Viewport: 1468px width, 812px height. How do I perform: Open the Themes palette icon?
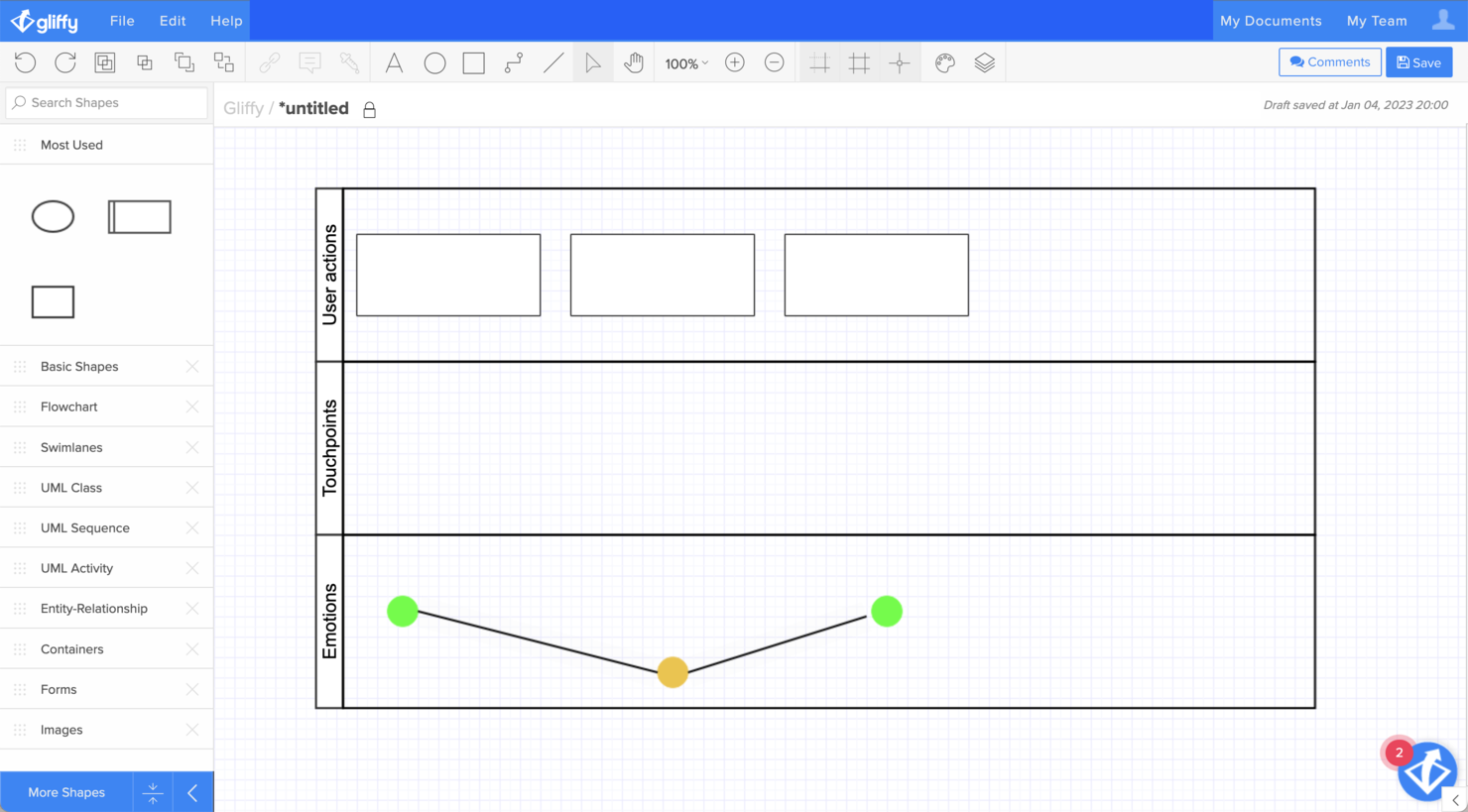(x=944, y=62)
